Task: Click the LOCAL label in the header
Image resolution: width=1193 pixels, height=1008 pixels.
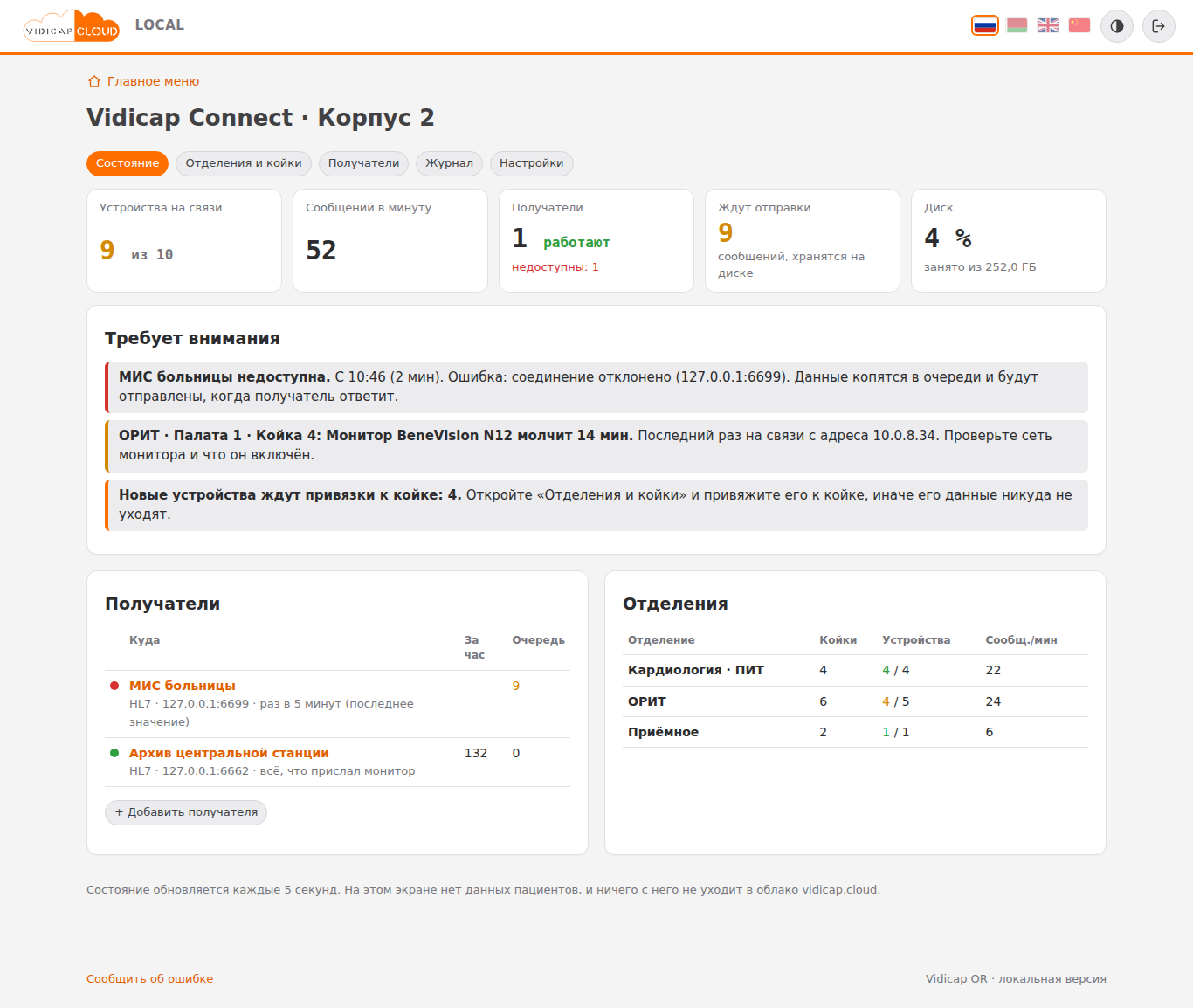Action: pos(160,24)
